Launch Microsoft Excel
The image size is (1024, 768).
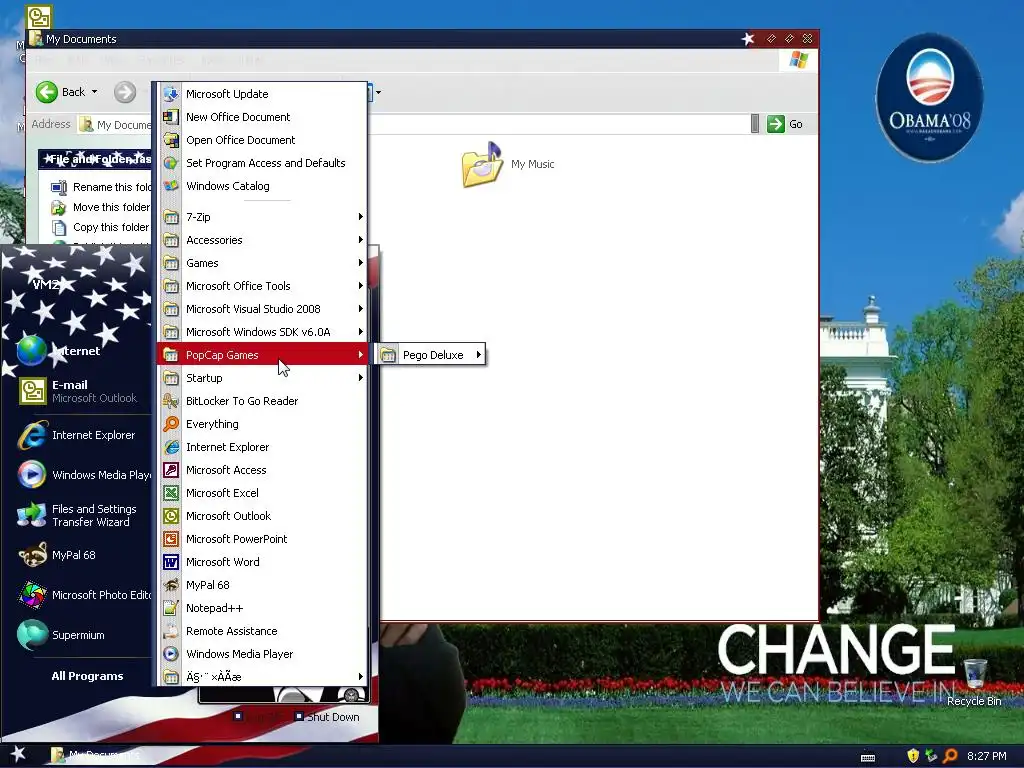pos(261,493)
